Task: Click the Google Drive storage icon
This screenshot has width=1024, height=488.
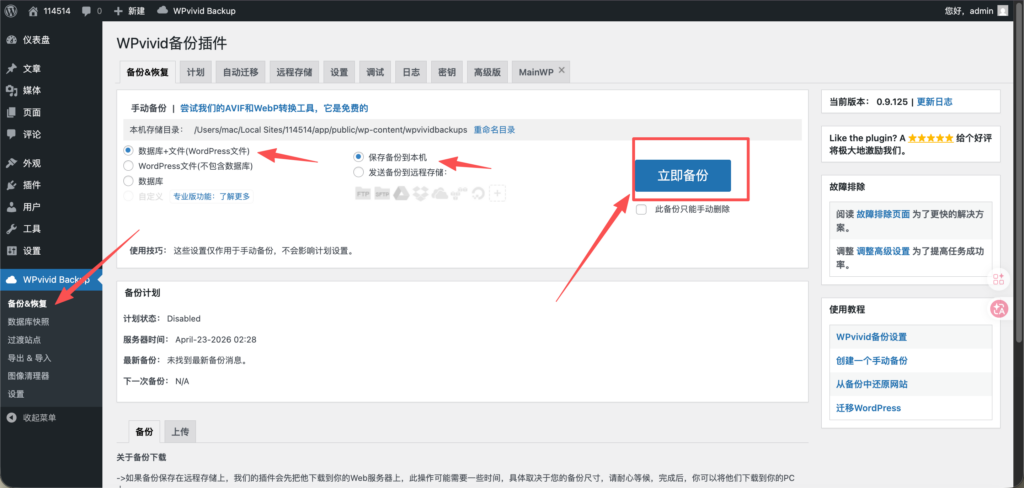Action: (x=402, y=193)
